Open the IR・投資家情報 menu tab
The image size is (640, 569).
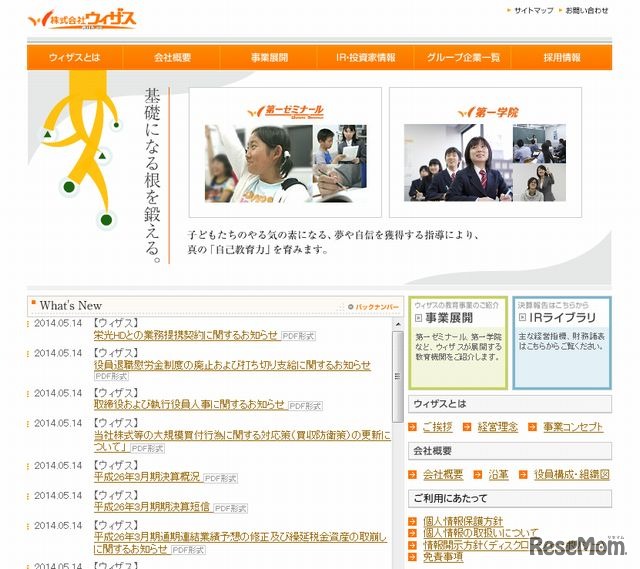pyautogui.click(x=366, y=58)
